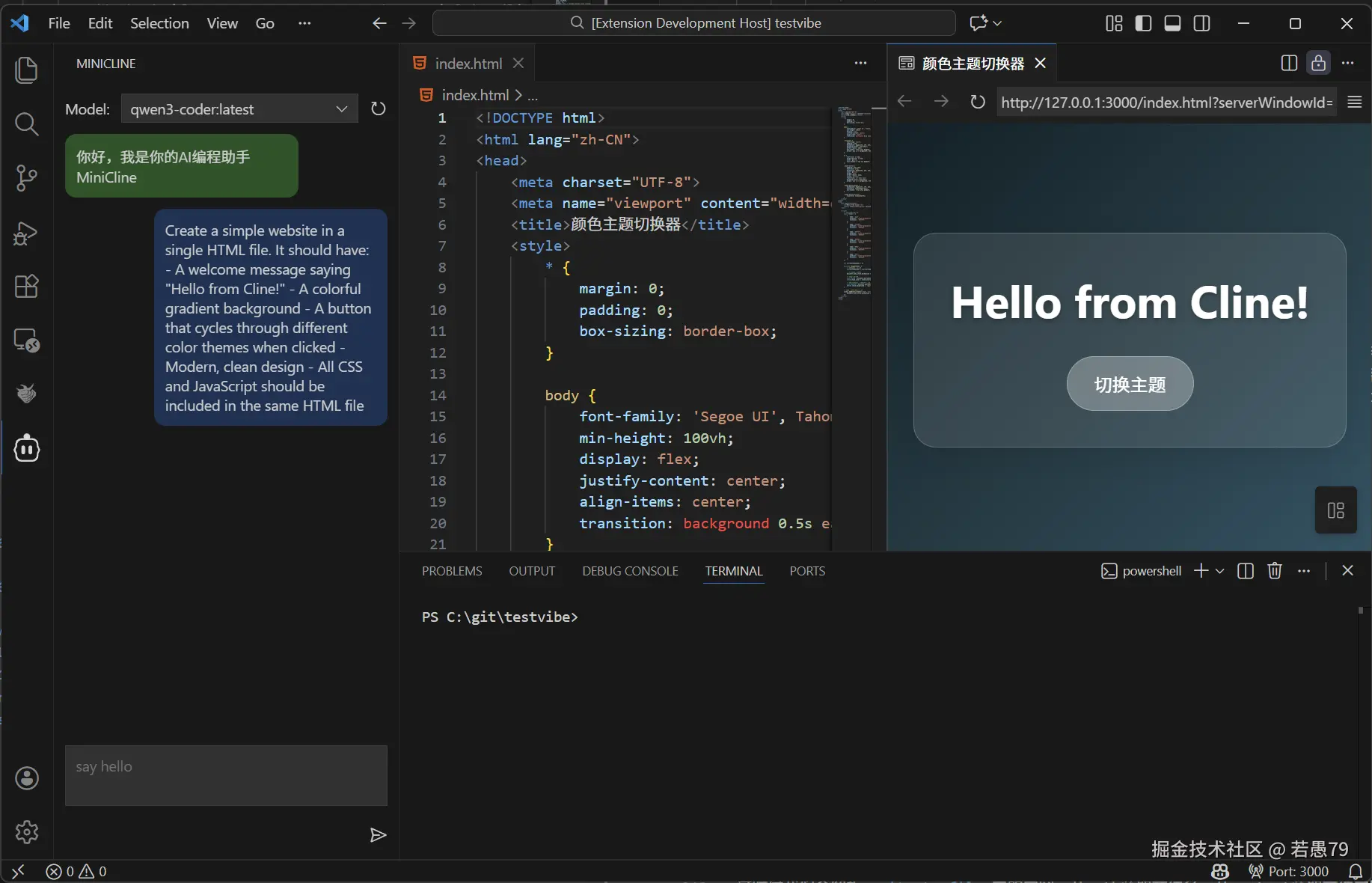This screenshot has height=883, width=1372.
Task: Reload the preview browser page
Action: click(978, 102)
